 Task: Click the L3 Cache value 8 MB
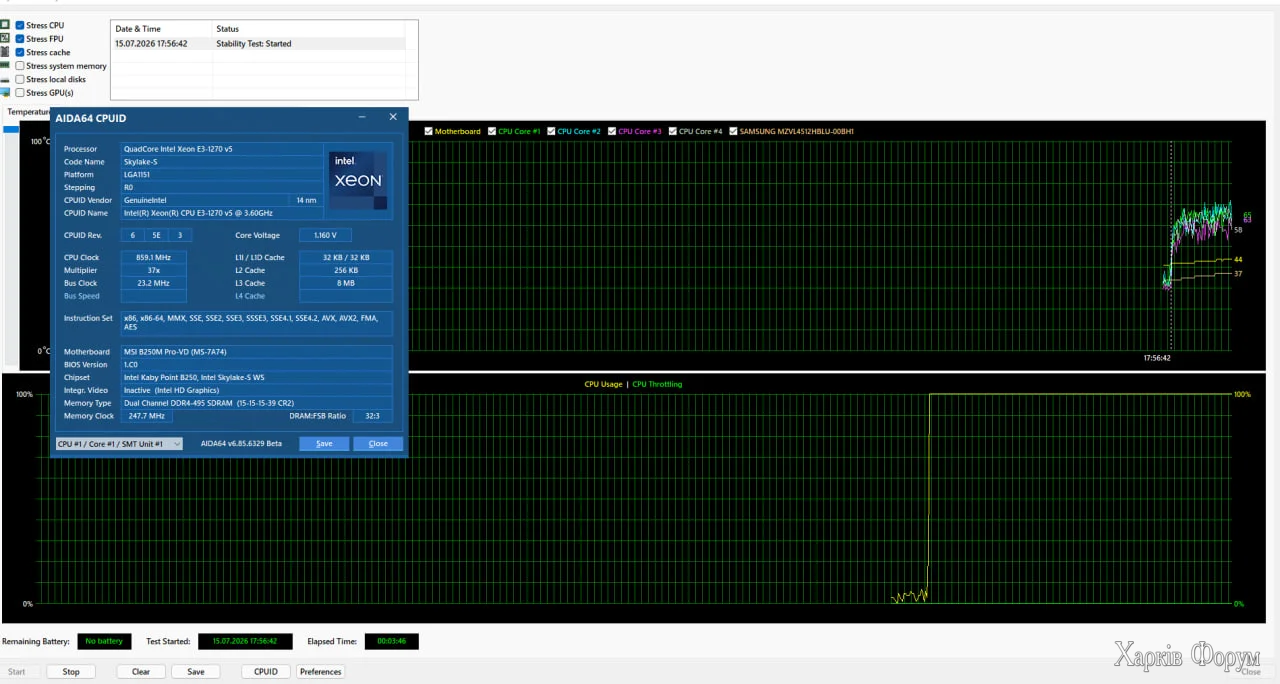coord(346,283)
